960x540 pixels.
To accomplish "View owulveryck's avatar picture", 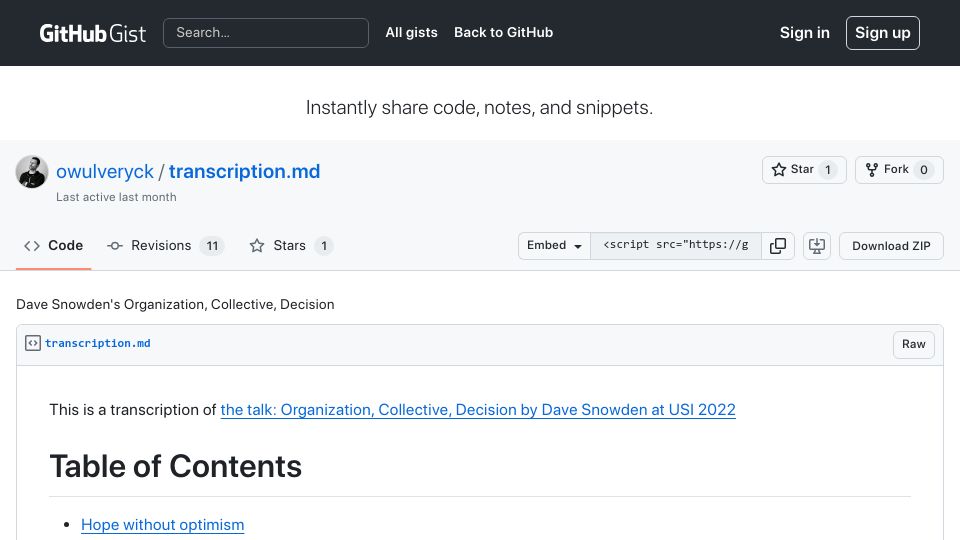I will 32,171.
